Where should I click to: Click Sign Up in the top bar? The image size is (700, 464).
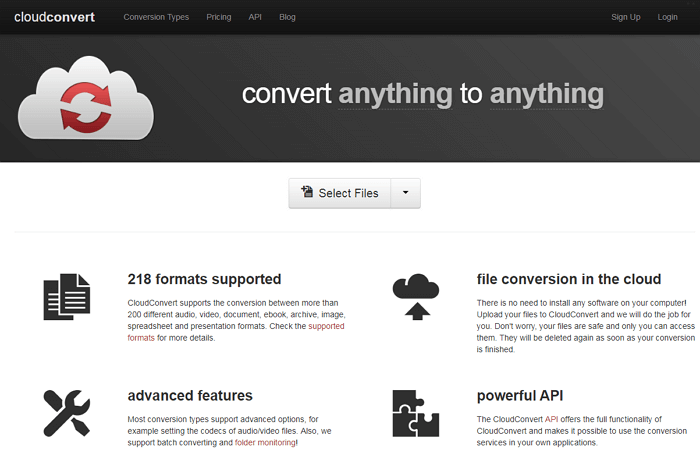point(625,17)
